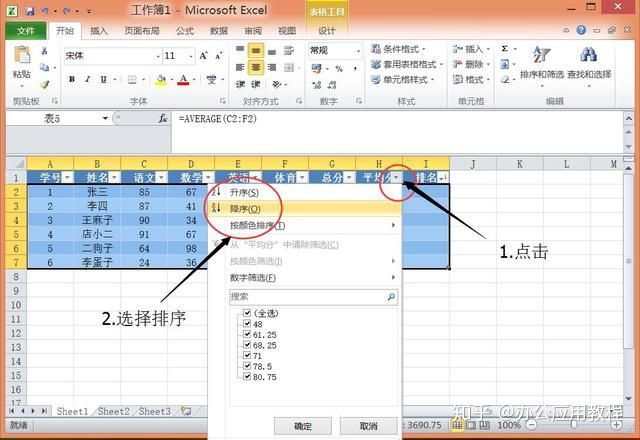This screenshot has height=440, width=640.
Task: Click the fill color bucket icon
Action: click(162, 79)
